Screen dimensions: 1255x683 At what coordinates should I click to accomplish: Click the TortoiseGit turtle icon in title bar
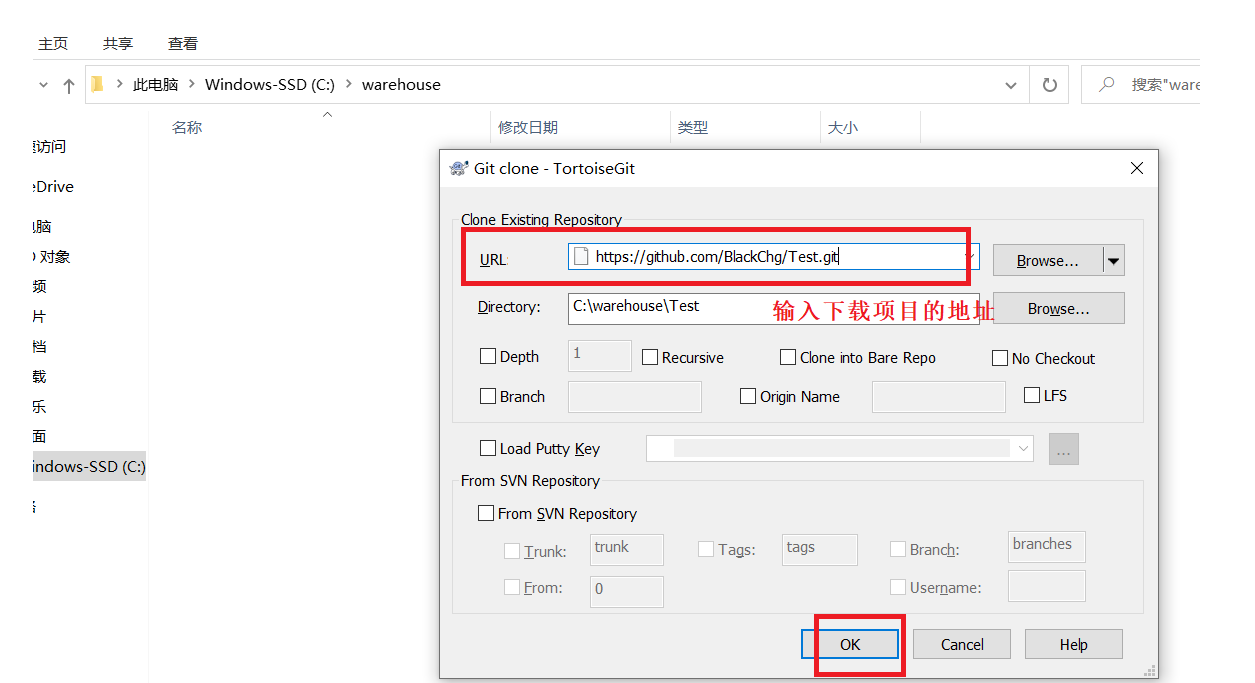click(459, 168)
